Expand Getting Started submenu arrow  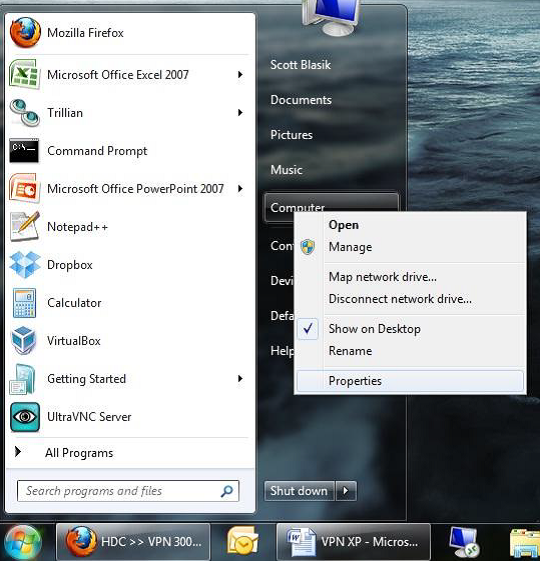click(240, 378)
